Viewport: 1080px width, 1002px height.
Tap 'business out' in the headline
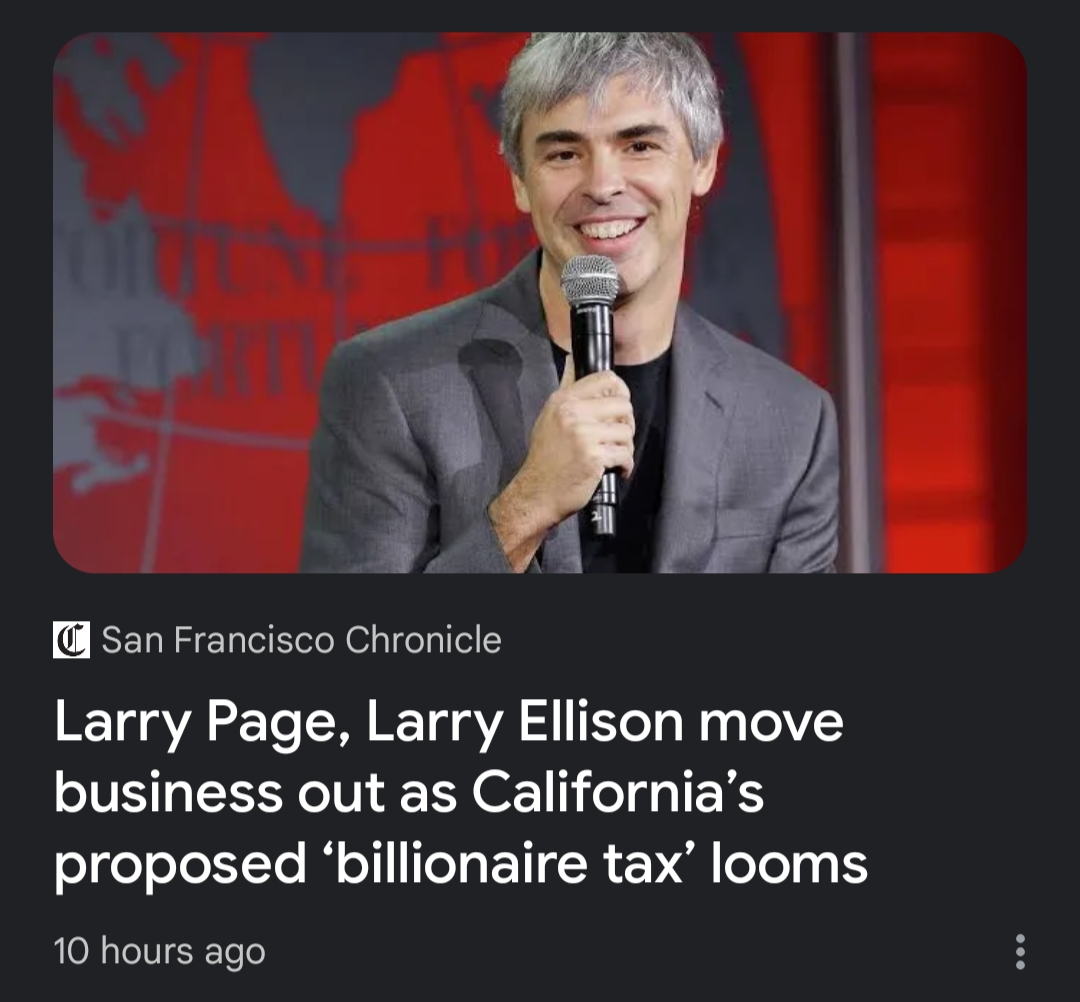(x=221, y=793)
